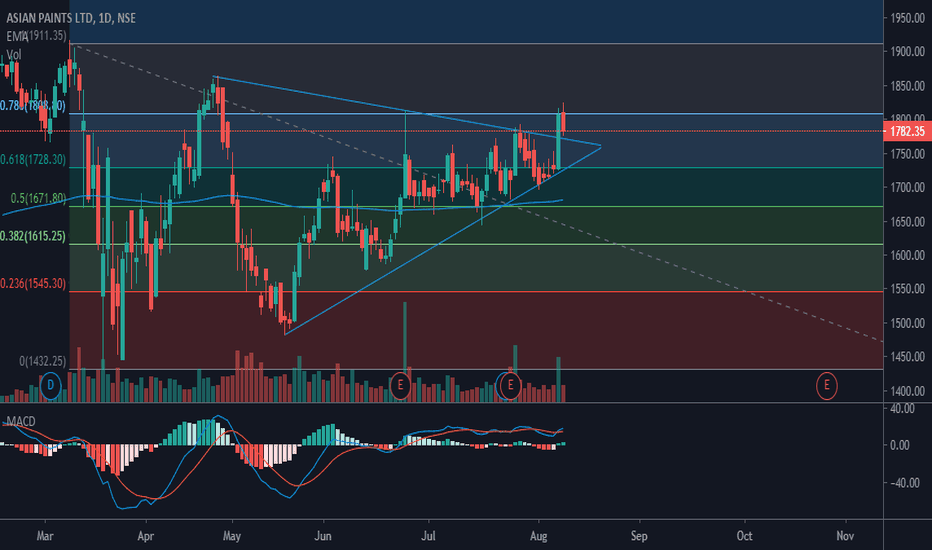Screen dimensions: 932x550
Task: Click the 0.5(1671.80) Fibonacci level label
Action: pos(38,198)
